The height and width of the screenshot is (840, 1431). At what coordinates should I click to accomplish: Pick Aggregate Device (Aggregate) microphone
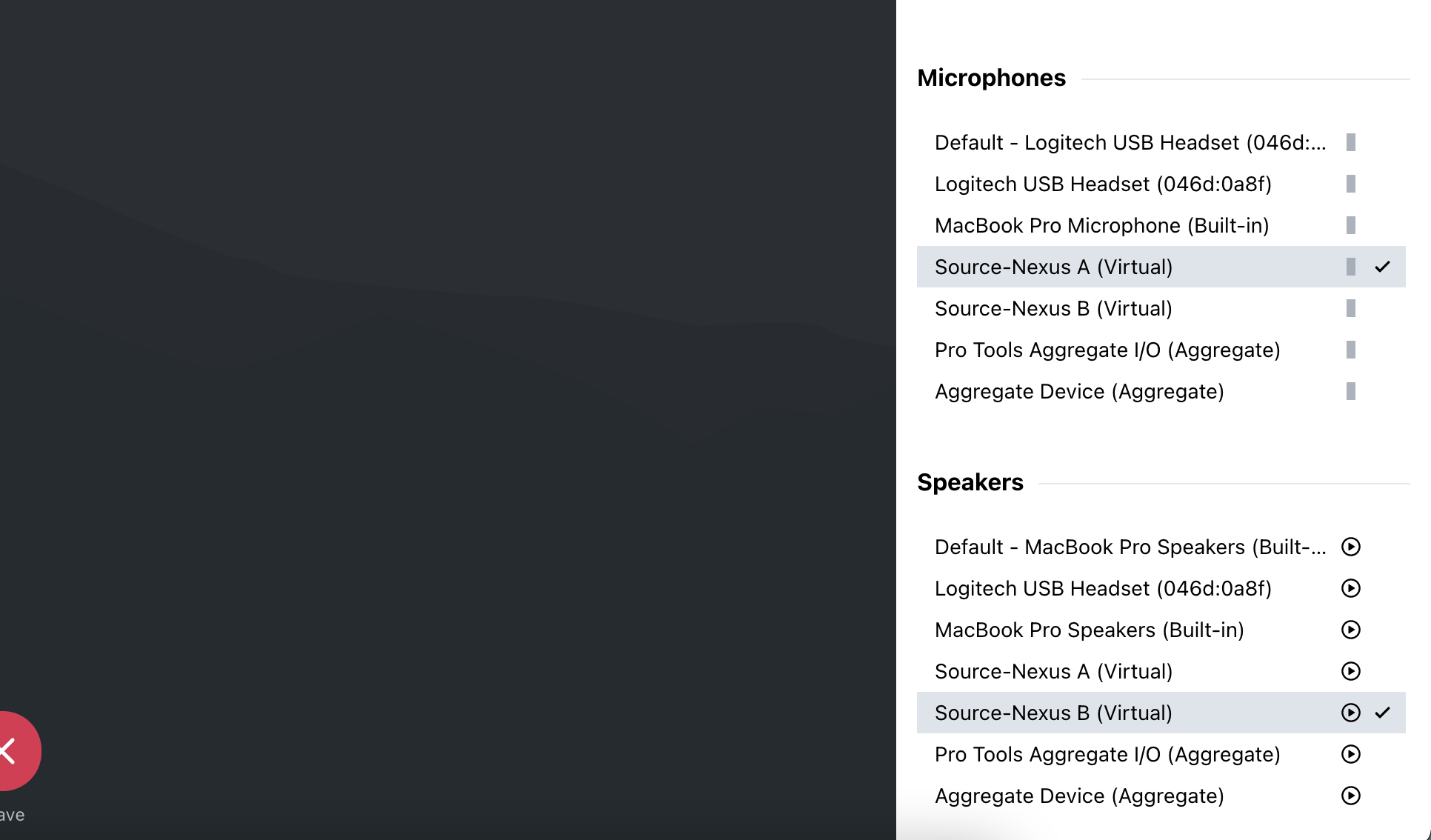pos(1079,391)
